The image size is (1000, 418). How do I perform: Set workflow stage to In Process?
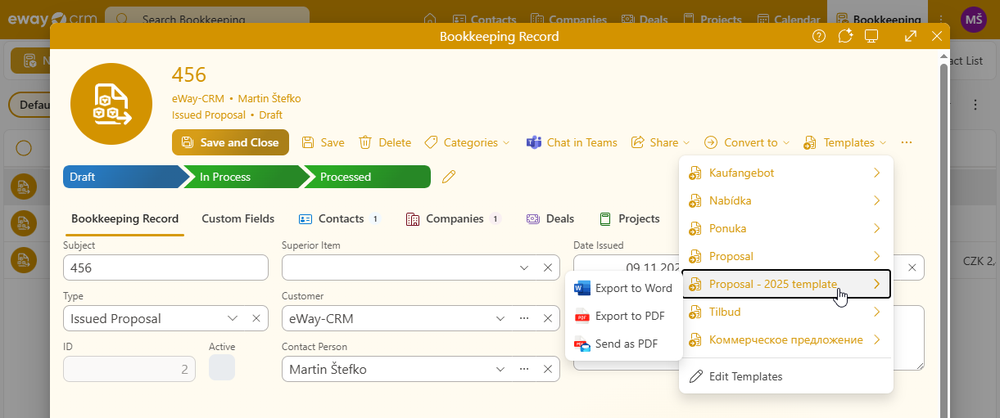click(x=240, y=177)
